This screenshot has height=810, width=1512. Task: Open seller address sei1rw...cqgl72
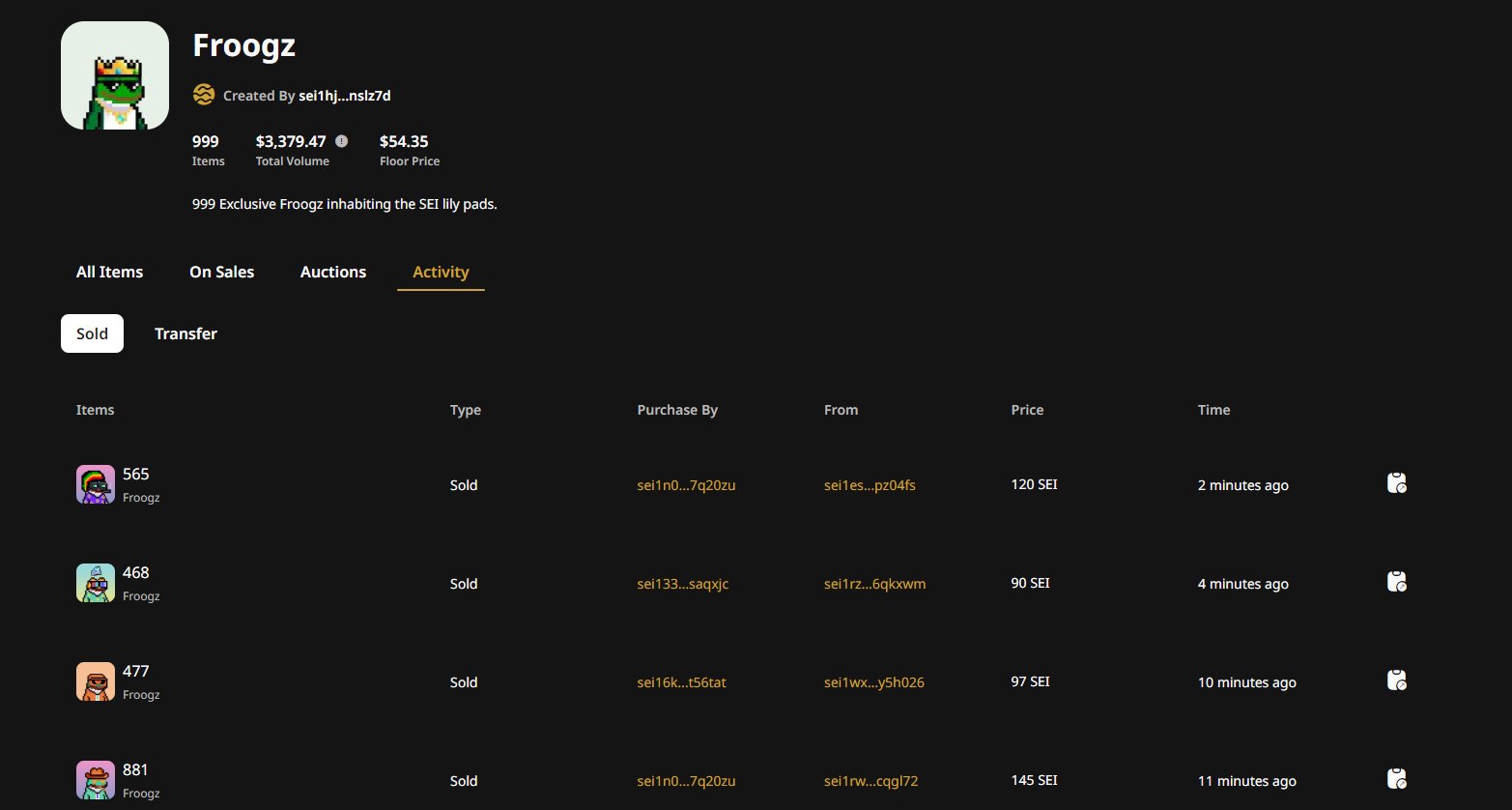point(870,781)
